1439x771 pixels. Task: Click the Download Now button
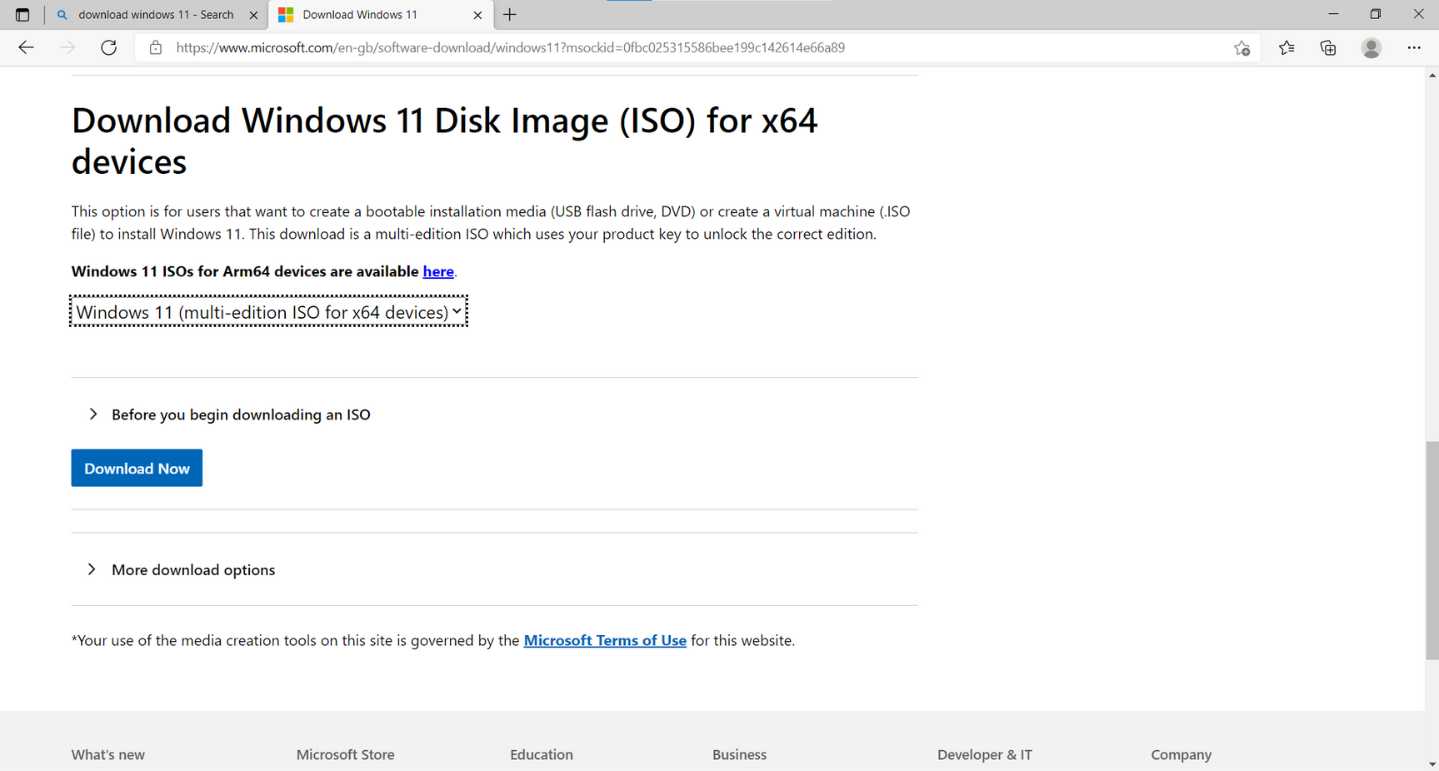point(137,468)
